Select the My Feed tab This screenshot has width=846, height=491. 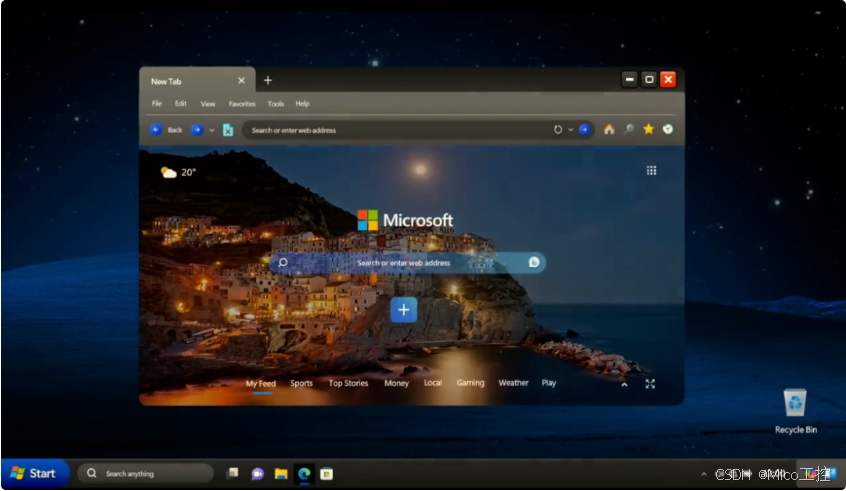click(x=261, y=384)
